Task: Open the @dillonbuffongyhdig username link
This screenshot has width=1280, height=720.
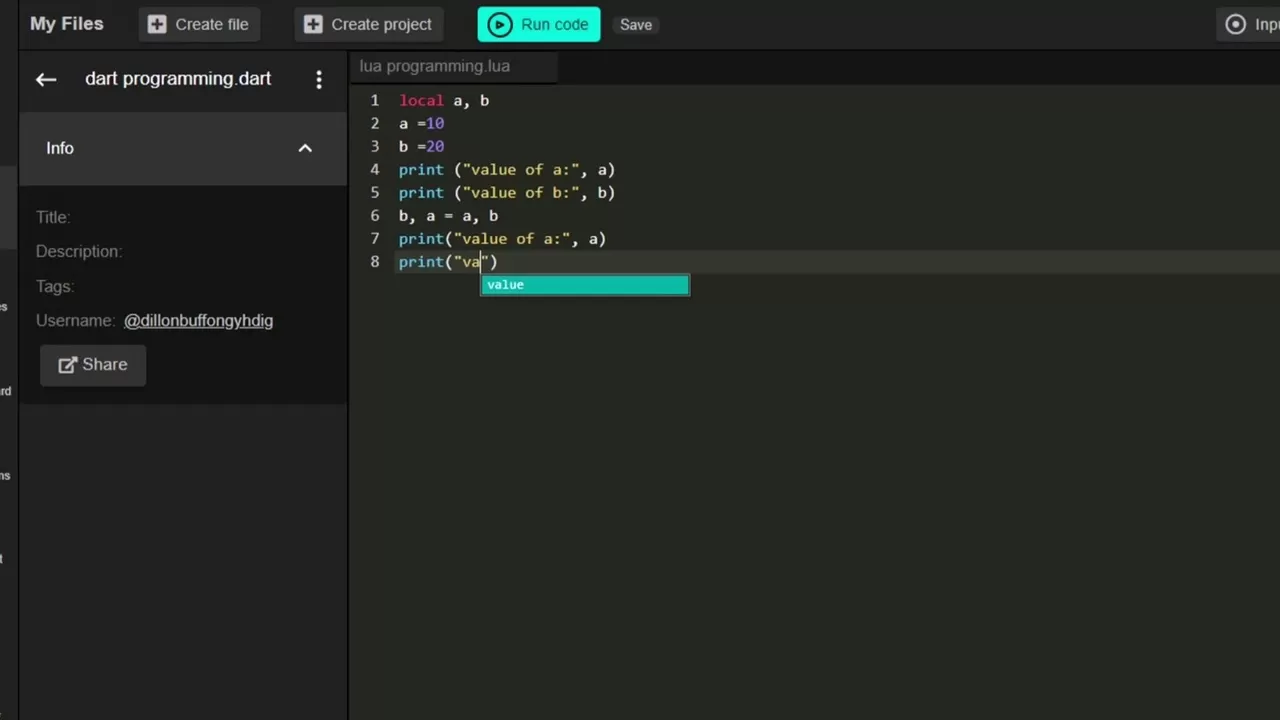Action: coord(198,321)
